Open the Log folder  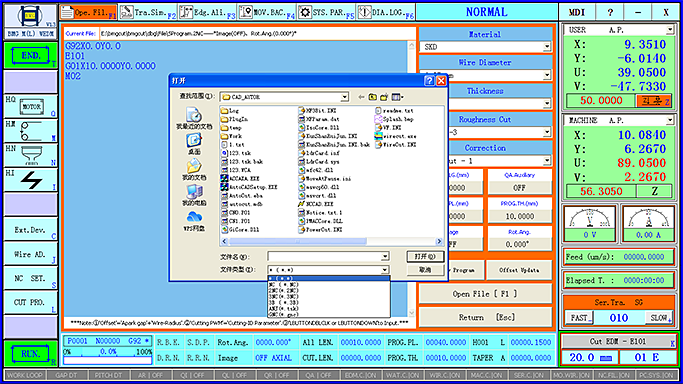(x=230, y=111)
